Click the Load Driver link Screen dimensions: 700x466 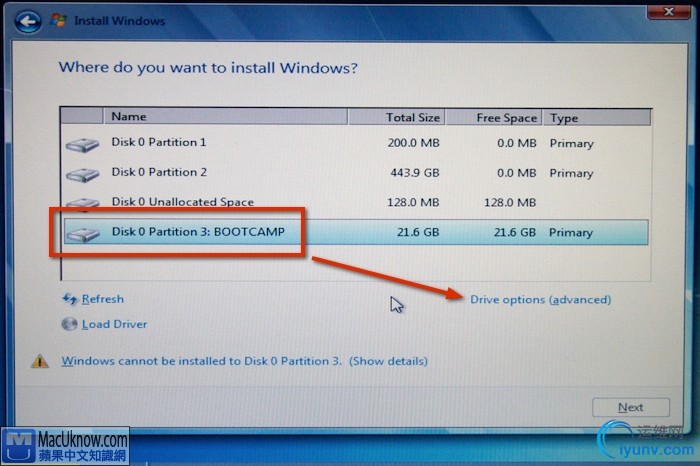click(x=114, y=324)
